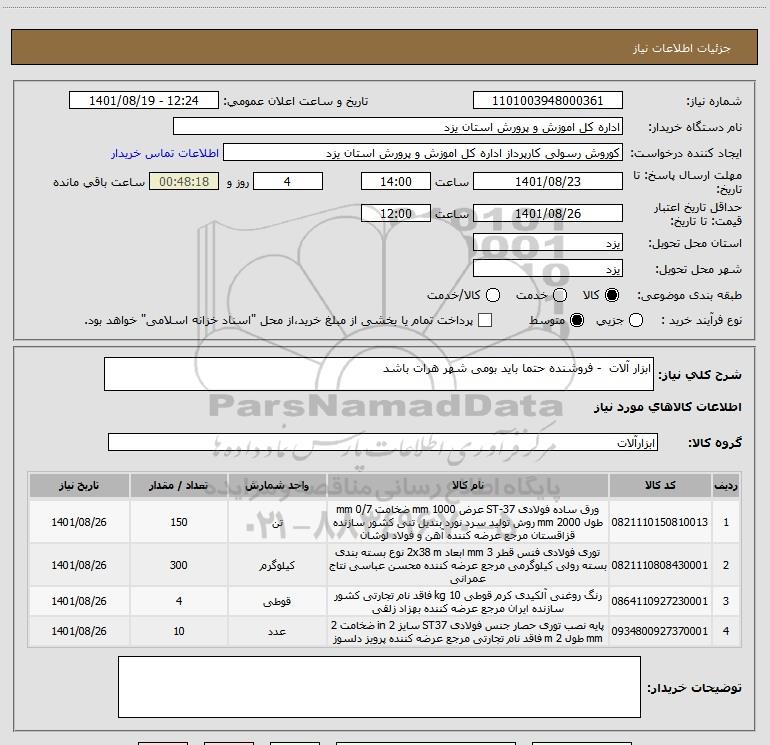Select item code 0864110927230001
Viewport: 770px width, 745px height.
click(660, 601)
